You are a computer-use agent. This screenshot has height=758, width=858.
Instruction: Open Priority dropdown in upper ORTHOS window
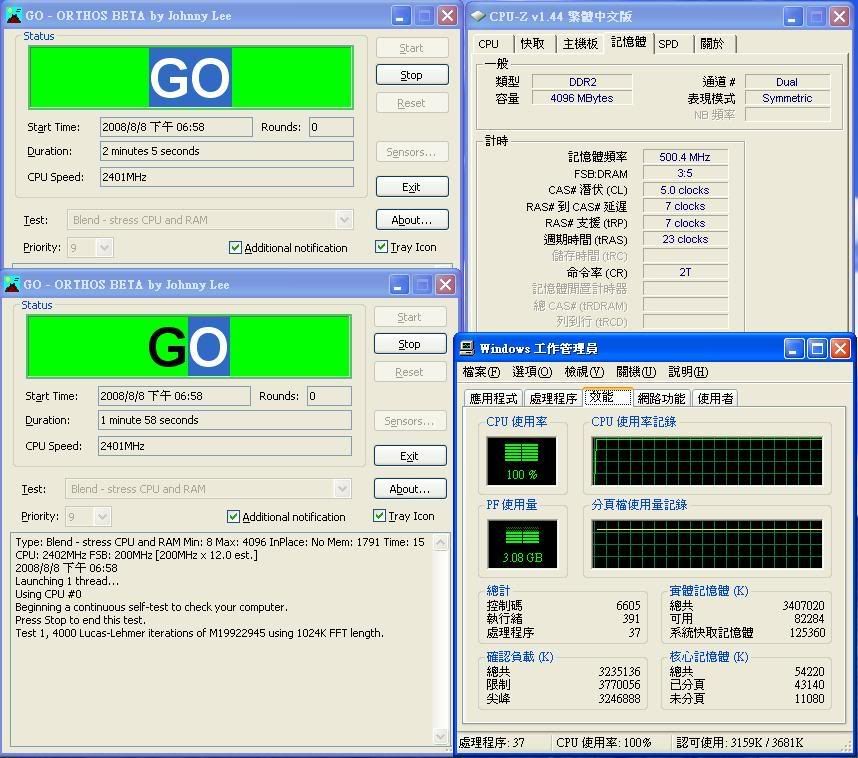tap(105, 247)
